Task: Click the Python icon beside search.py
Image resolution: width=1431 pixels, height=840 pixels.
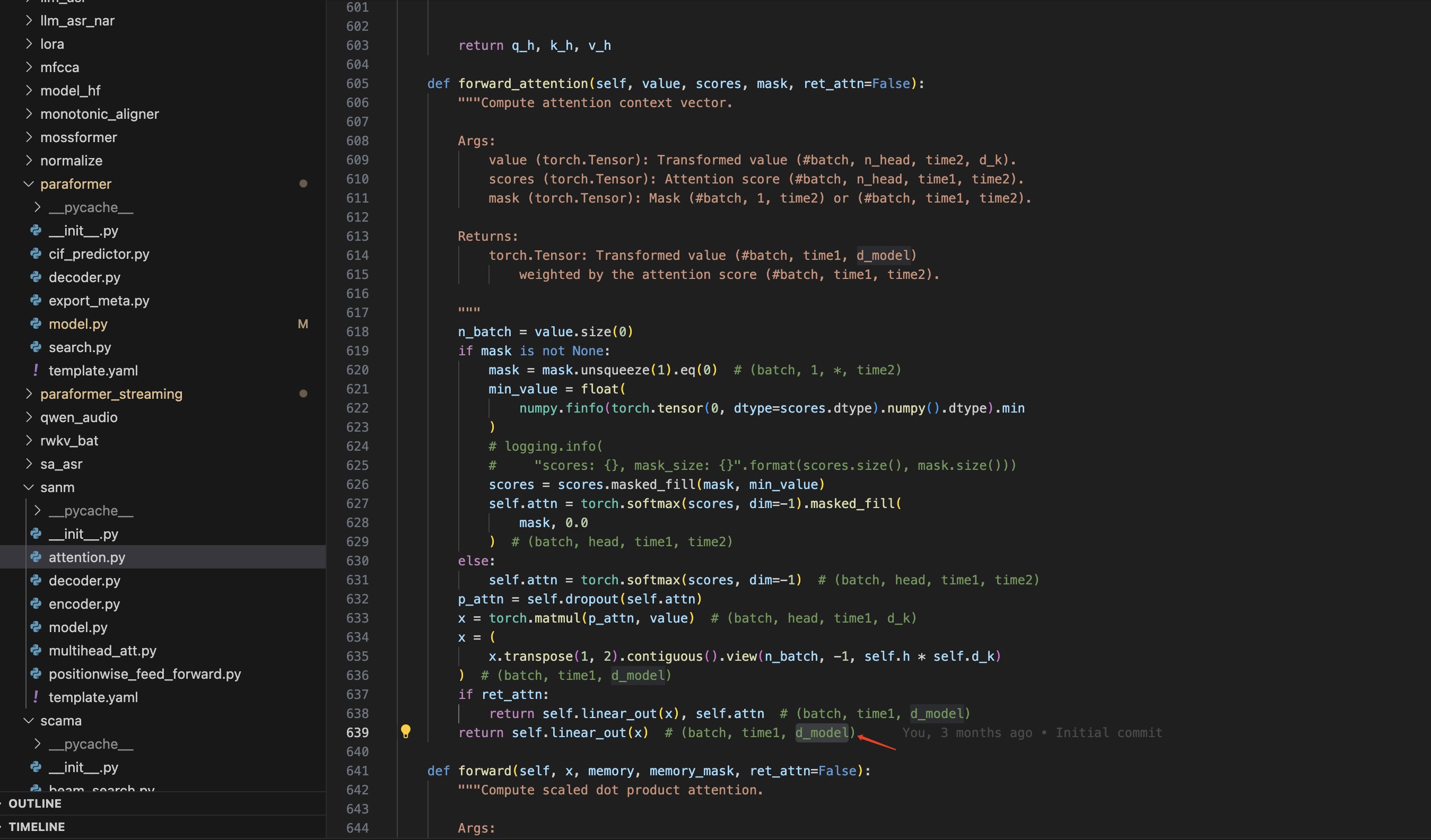Action: tap(36, 346)
